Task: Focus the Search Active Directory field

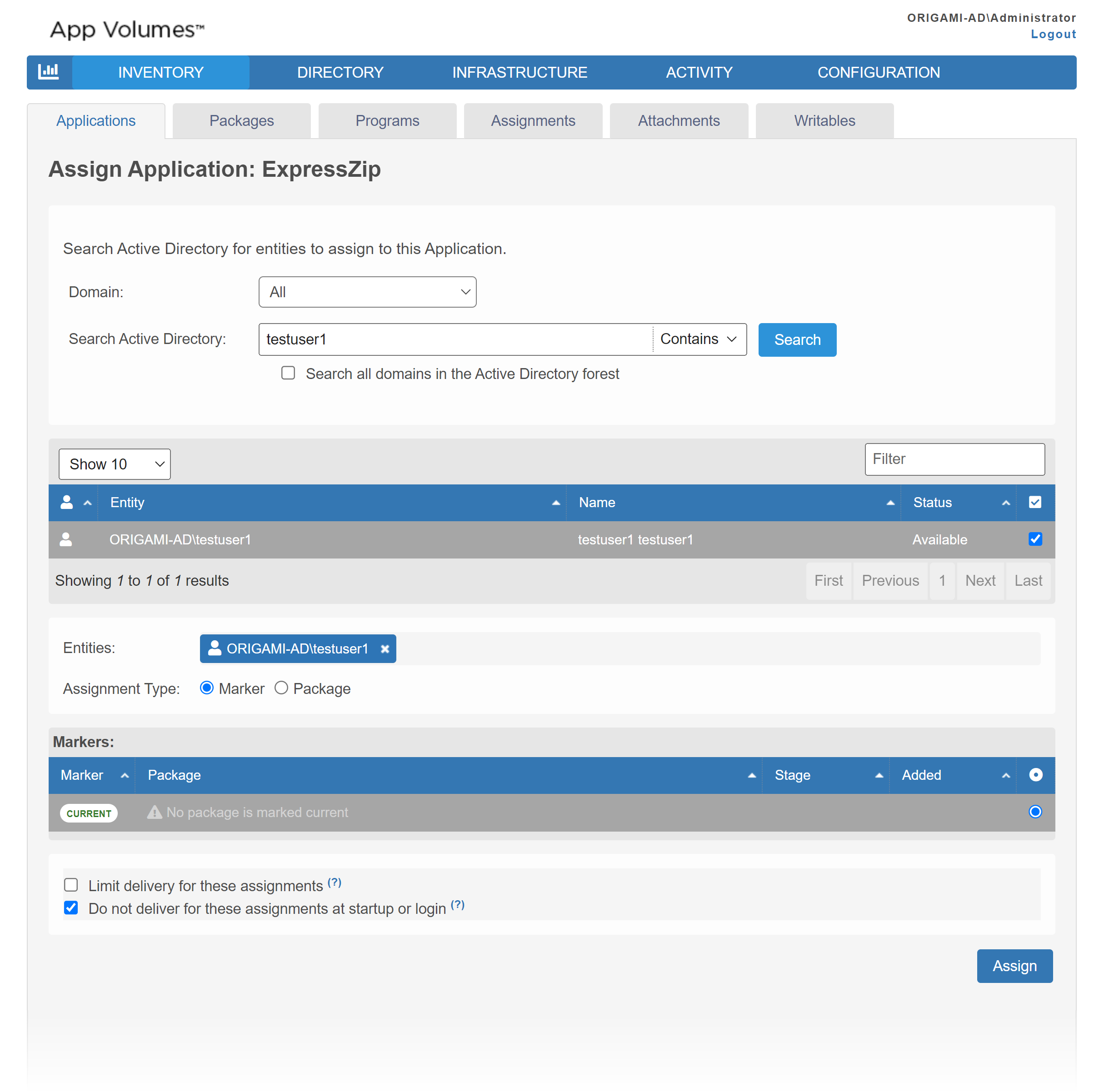Action: click(455, 339)
